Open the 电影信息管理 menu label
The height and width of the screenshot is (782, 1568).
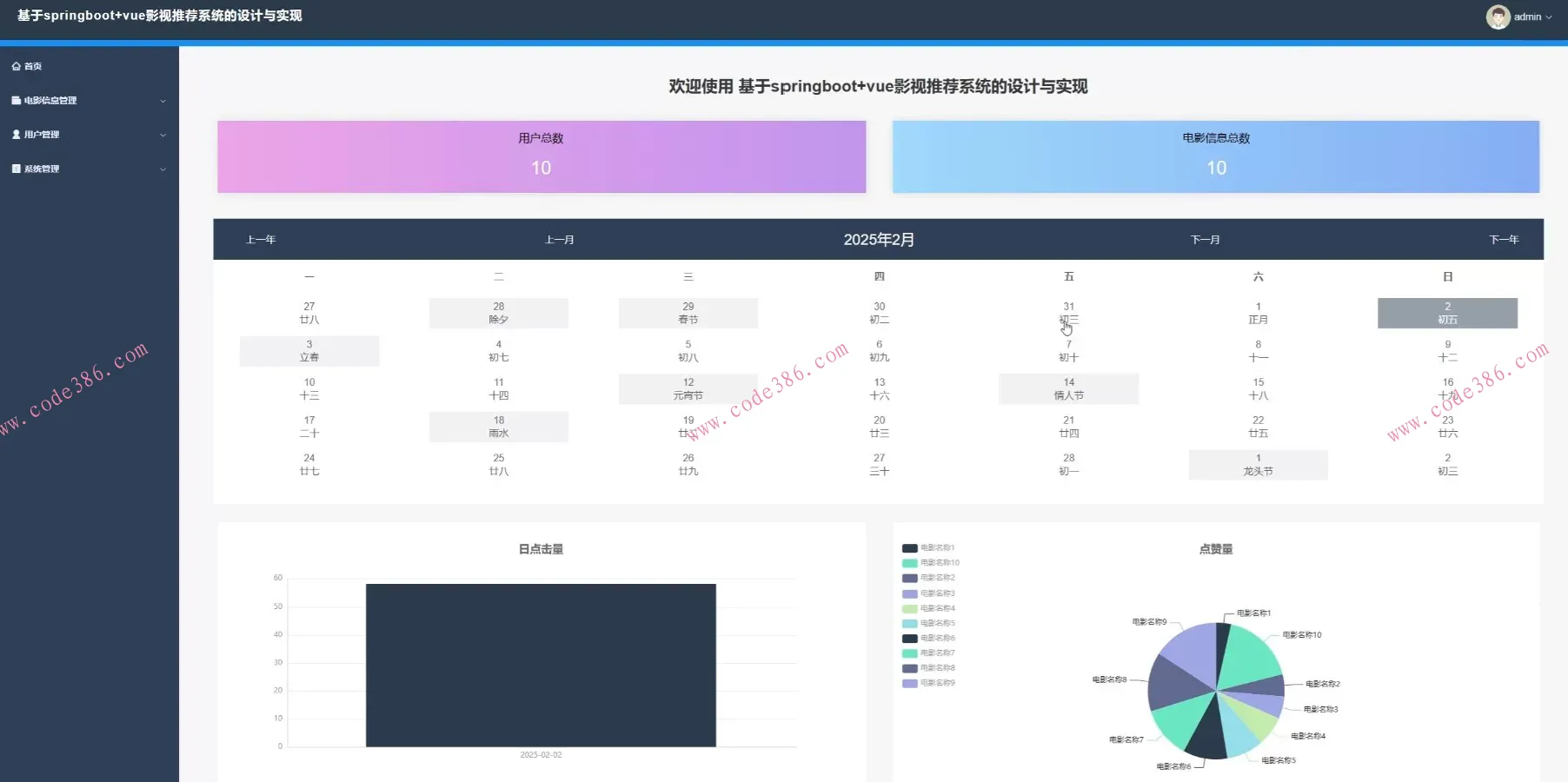tap(50, 100)
